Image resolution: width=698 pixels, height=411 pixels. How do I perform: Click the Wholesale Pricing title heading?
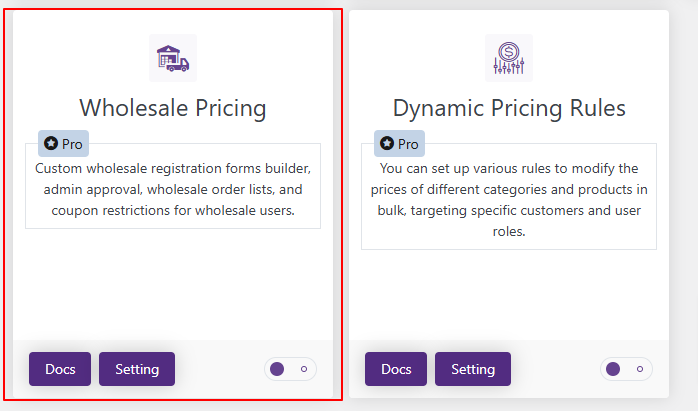(172, 107)
